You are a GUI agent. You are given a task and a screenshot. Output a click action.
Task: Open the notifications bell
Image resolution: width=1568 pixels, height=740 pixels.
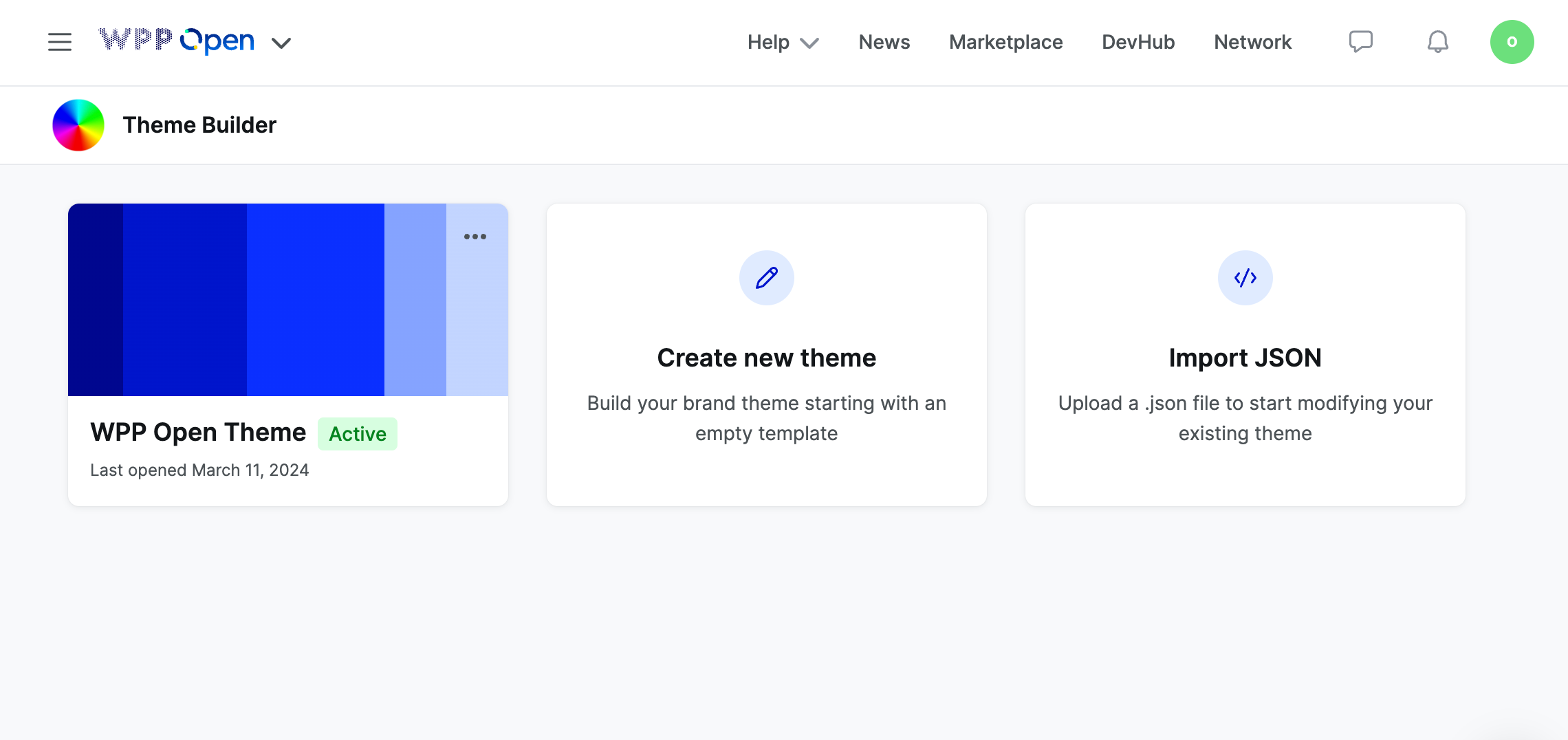click(x=1437, y=41)
